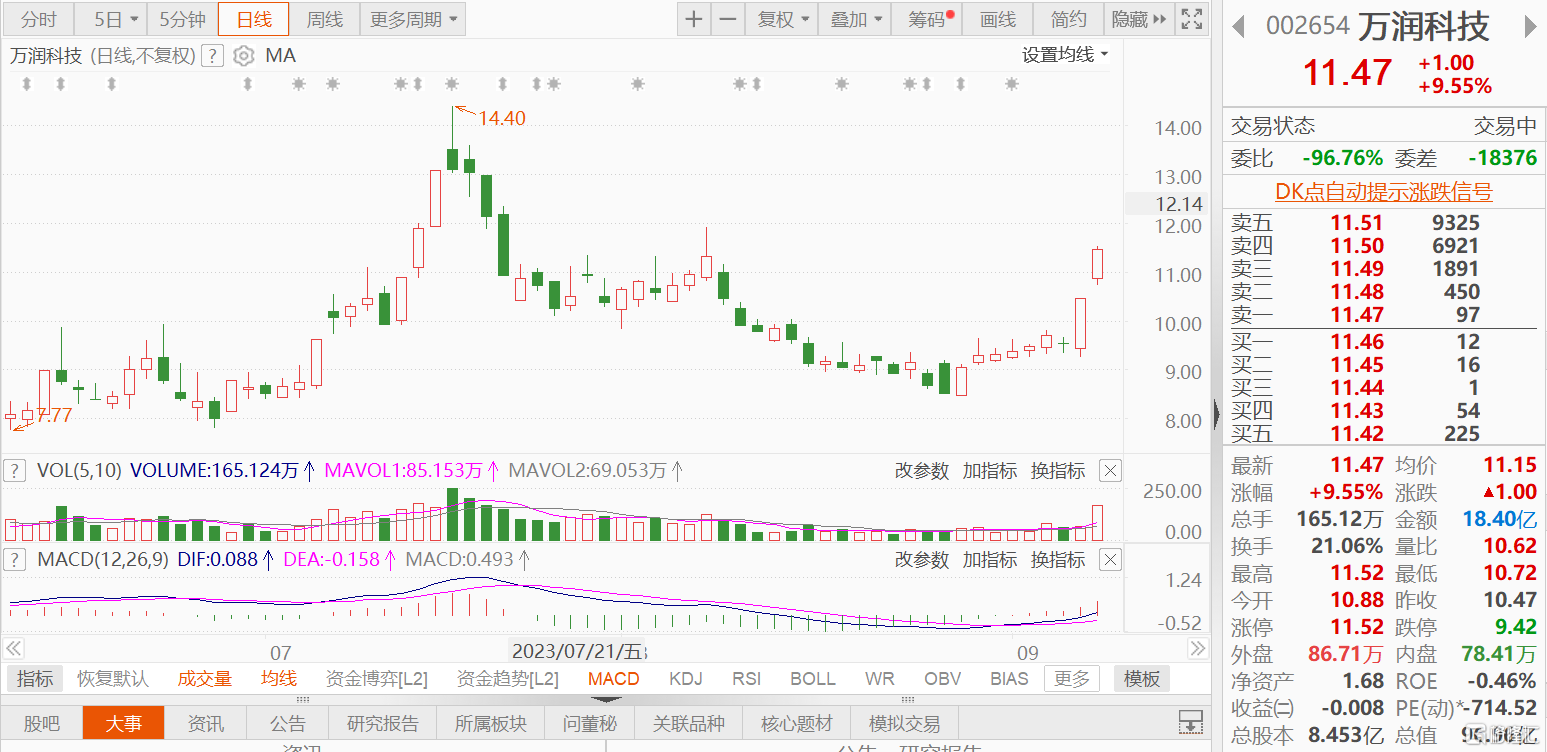Toggle the MACD indicator at bottom bar
The height and width of the screenshot is (752, 1547).
(x=613, y=679)
